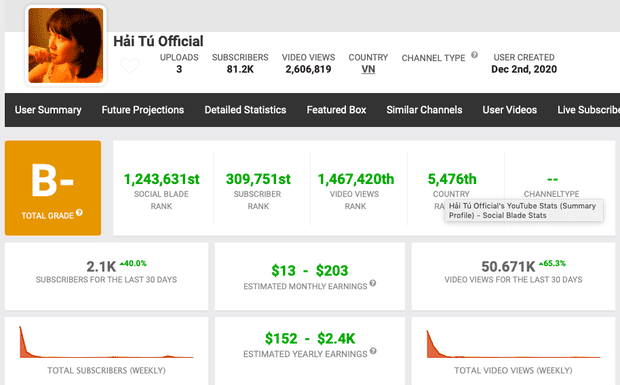Click the Hải Tú Official channel title
Screen dimensions: 620x385
[158, 41]
